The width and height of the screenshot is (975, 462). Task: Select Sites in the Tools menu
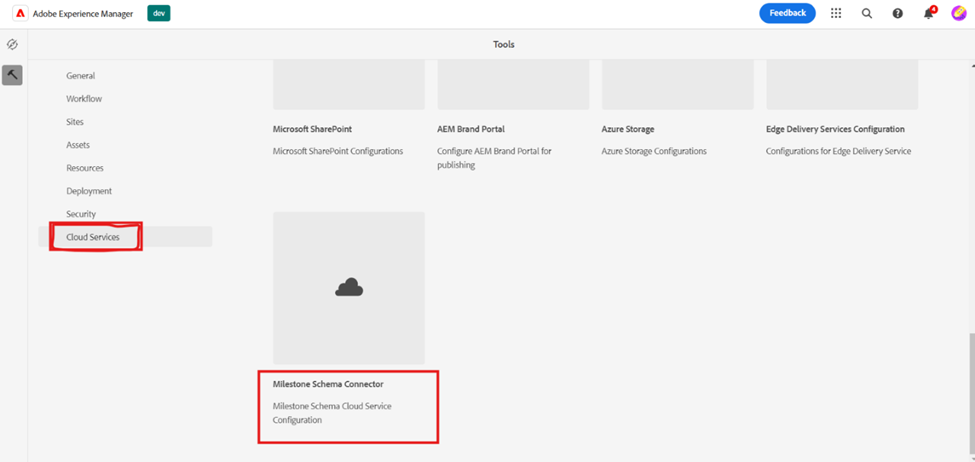75,122
